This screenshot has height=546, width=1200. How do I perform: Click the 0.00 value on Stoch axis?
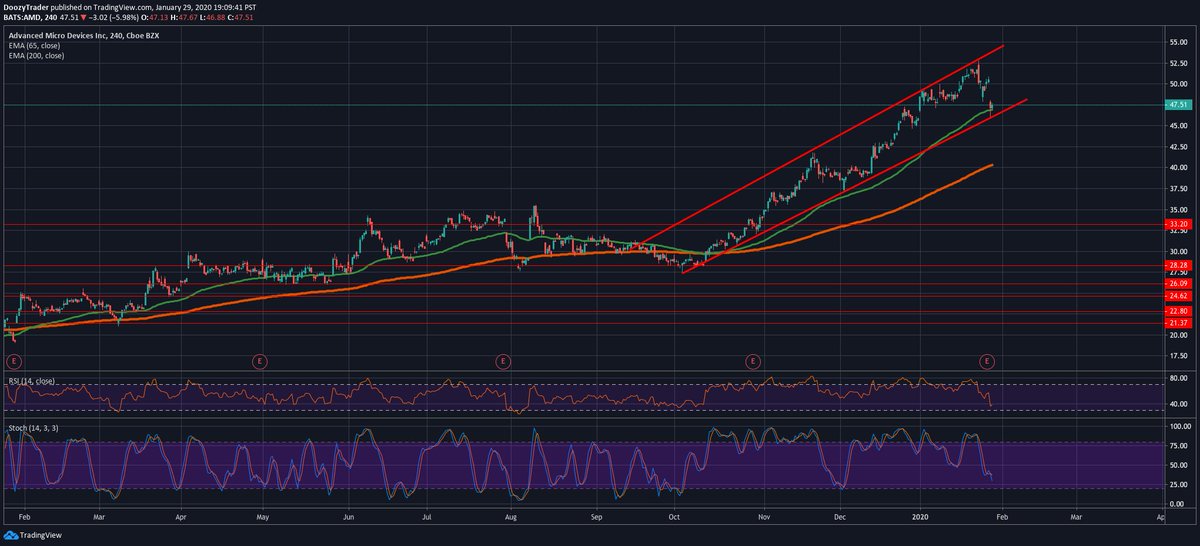coord(1179,503)
